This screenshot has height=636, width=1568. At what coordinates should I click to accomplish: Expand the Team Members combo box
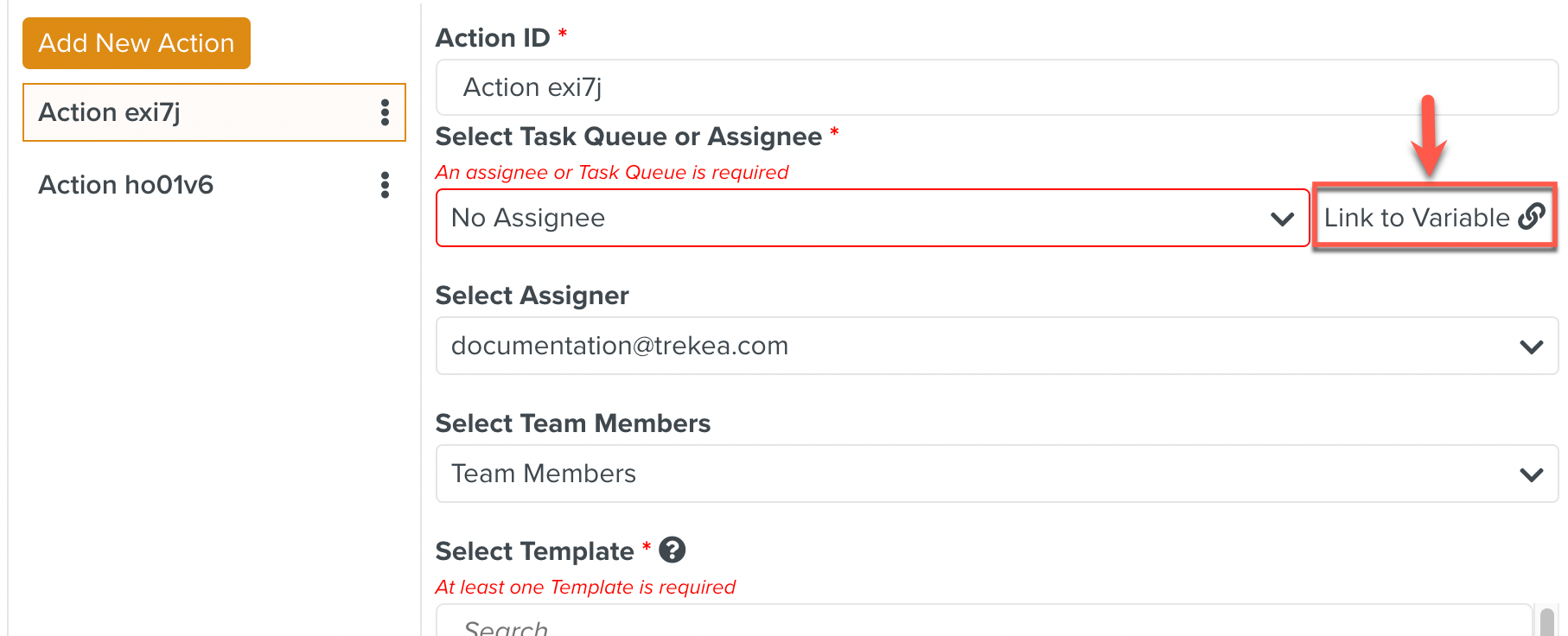click(x=997, y=474)
